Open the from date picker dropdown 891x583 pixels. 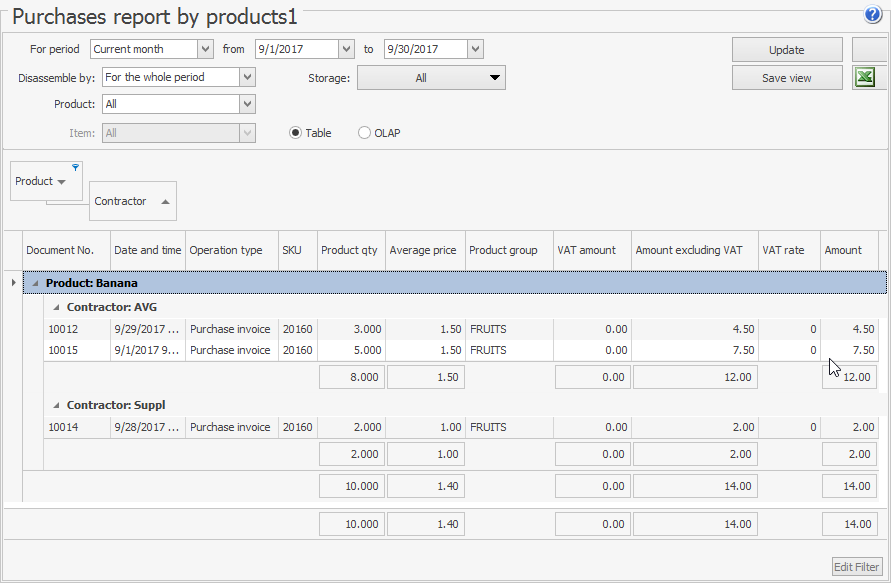click(x=347, y=49)
